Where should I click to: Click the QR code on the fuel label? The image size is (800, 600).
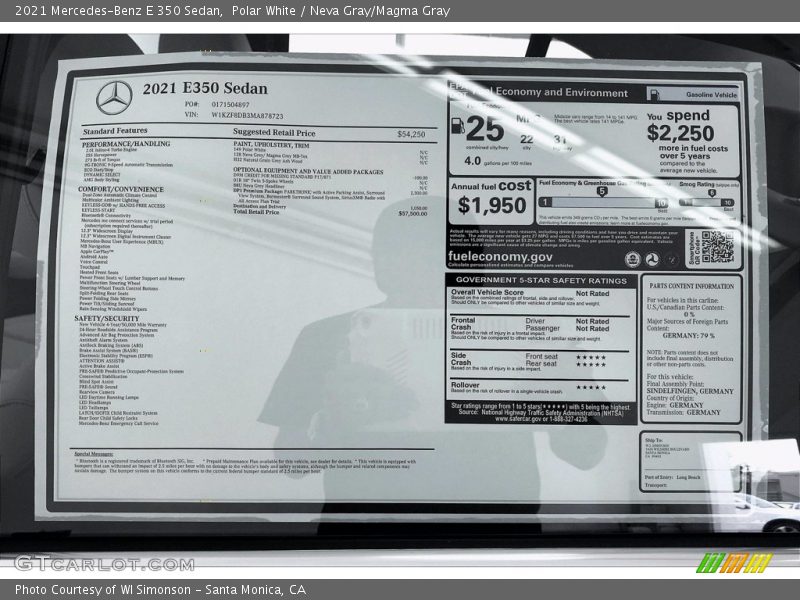click(717, 247)
